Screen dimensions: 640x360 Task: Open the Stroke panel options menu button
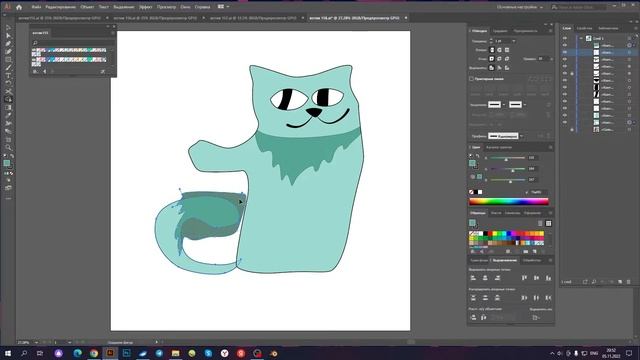click(550, 31)
